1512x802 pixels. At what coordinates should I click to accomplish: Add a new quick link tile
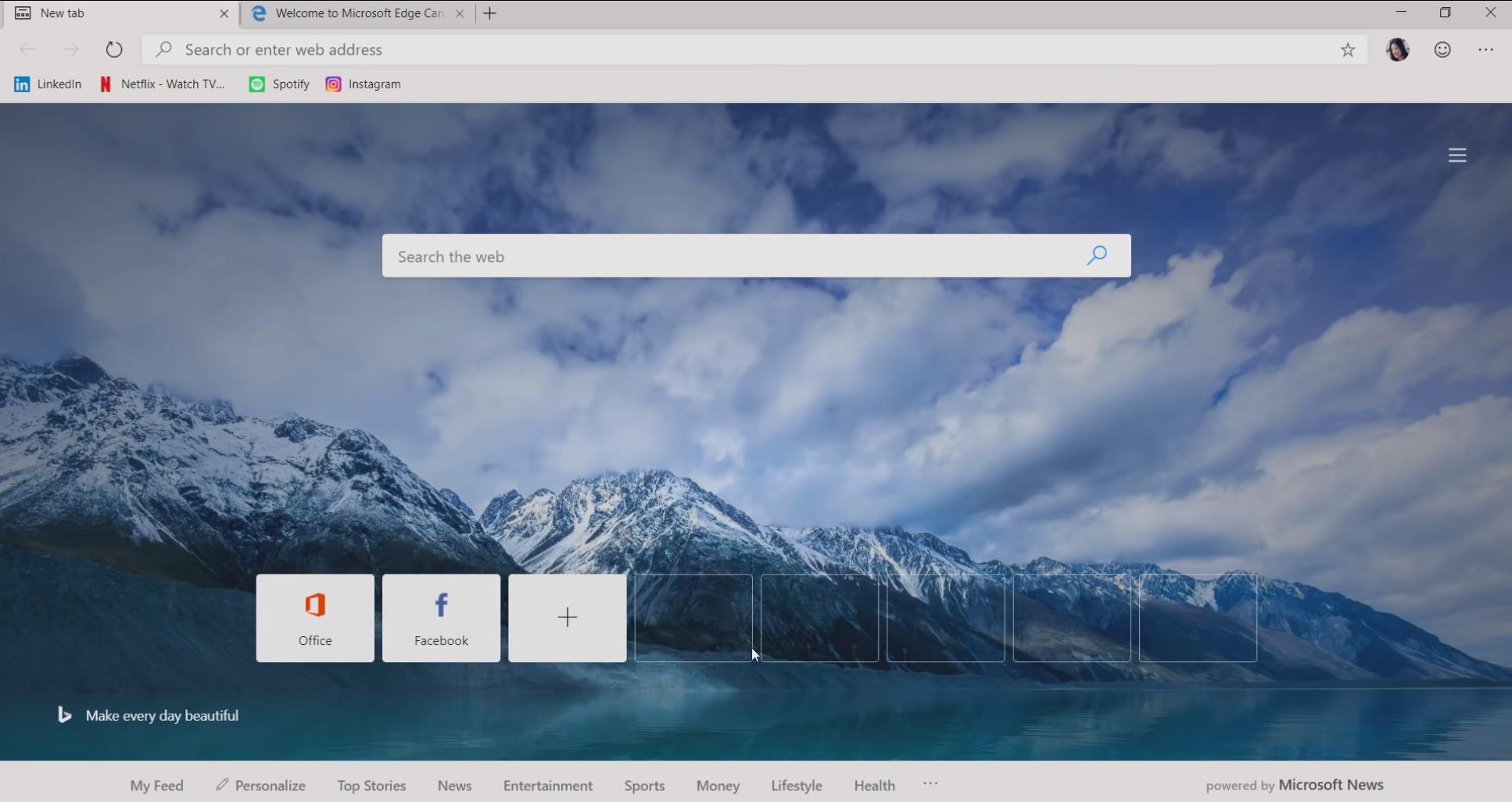568,618
